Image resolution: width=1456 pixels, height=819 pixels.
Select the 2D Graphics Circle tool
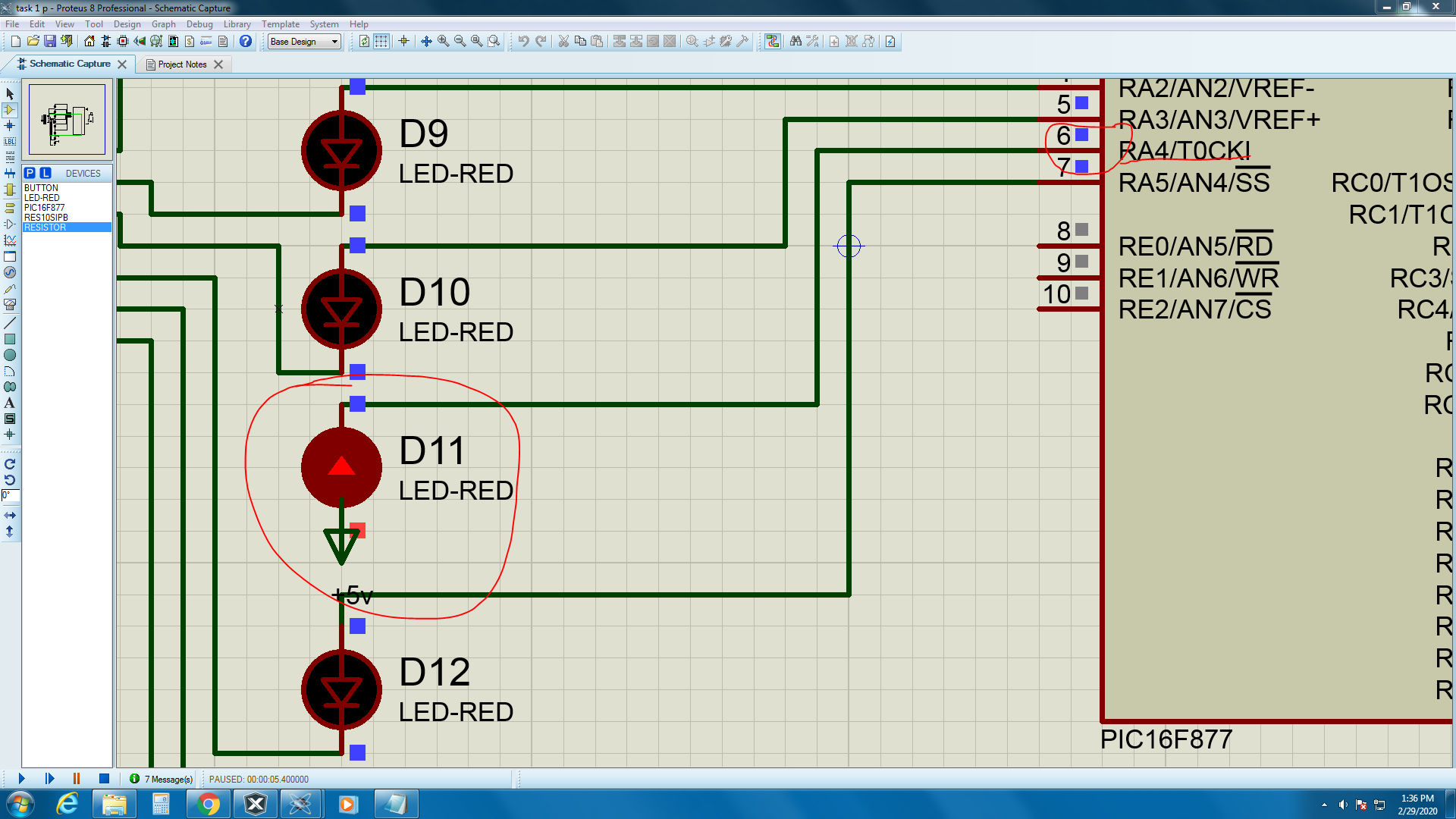(x=10, y=355)
